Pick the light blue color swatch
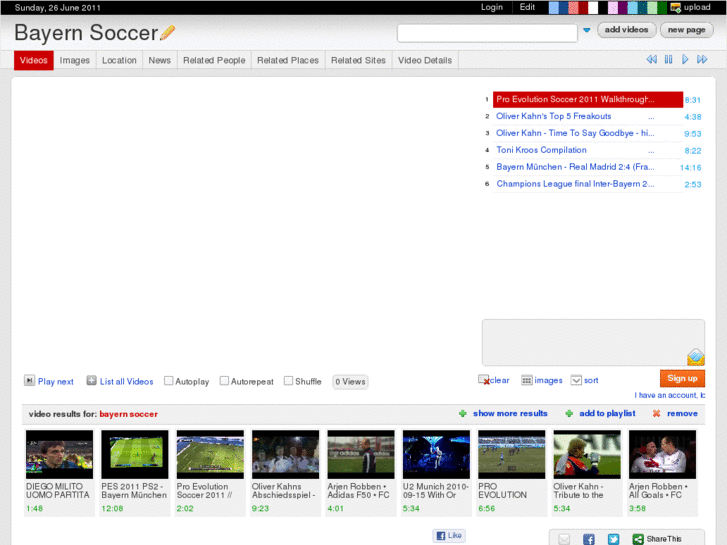 pos(554,7)
